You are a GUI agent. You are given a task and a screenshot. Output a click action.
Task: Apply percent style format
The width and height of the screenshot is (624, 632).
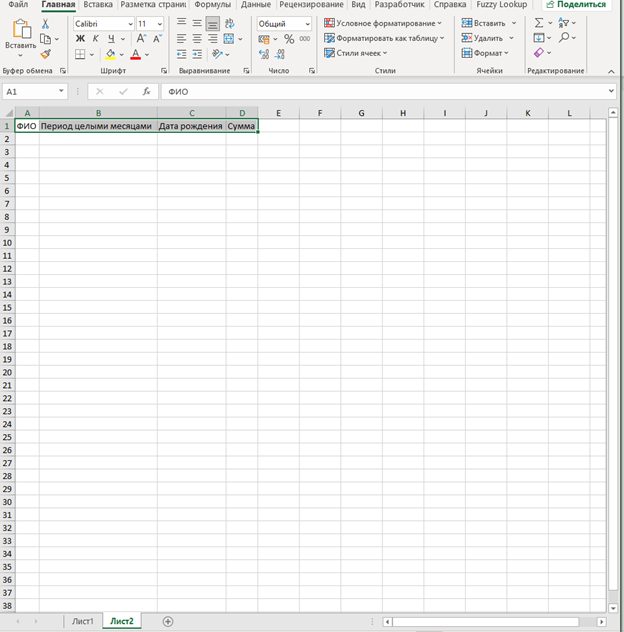pyautogui.click(x=289, y=39)
